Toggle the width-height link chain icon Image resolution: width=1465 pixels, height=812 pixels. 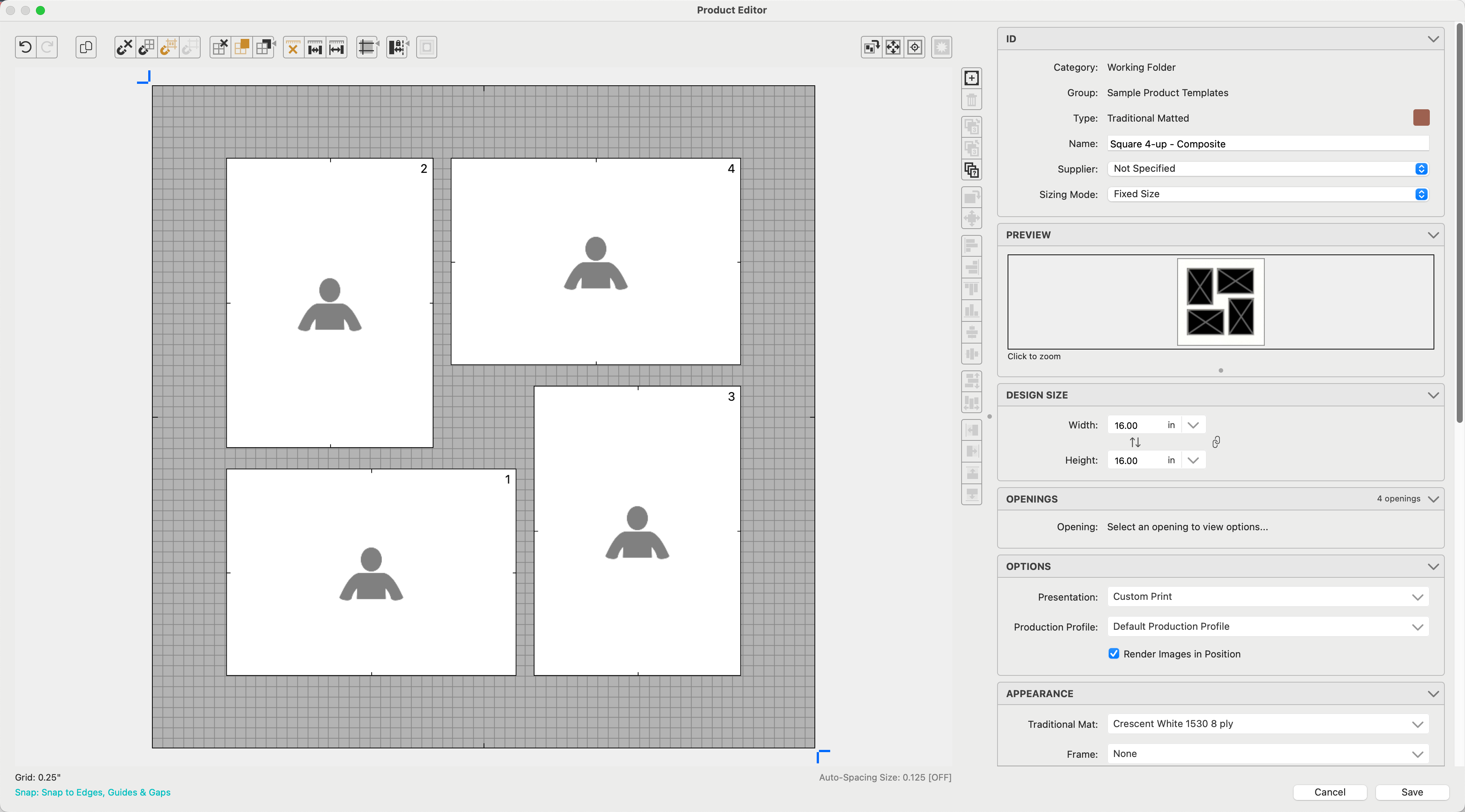pos(1216,442)
